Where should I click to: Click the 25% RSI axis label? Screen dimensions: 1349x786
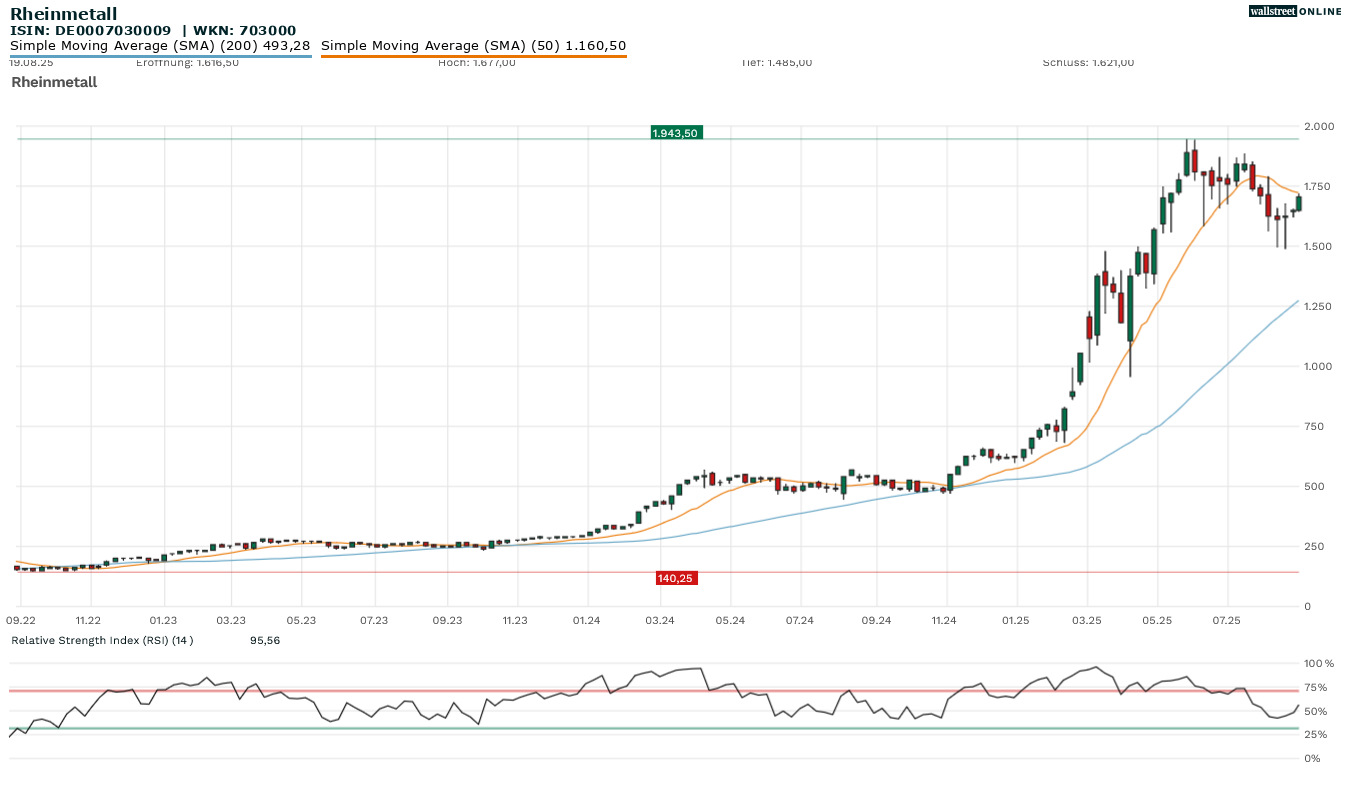(x=1316, y=735)
